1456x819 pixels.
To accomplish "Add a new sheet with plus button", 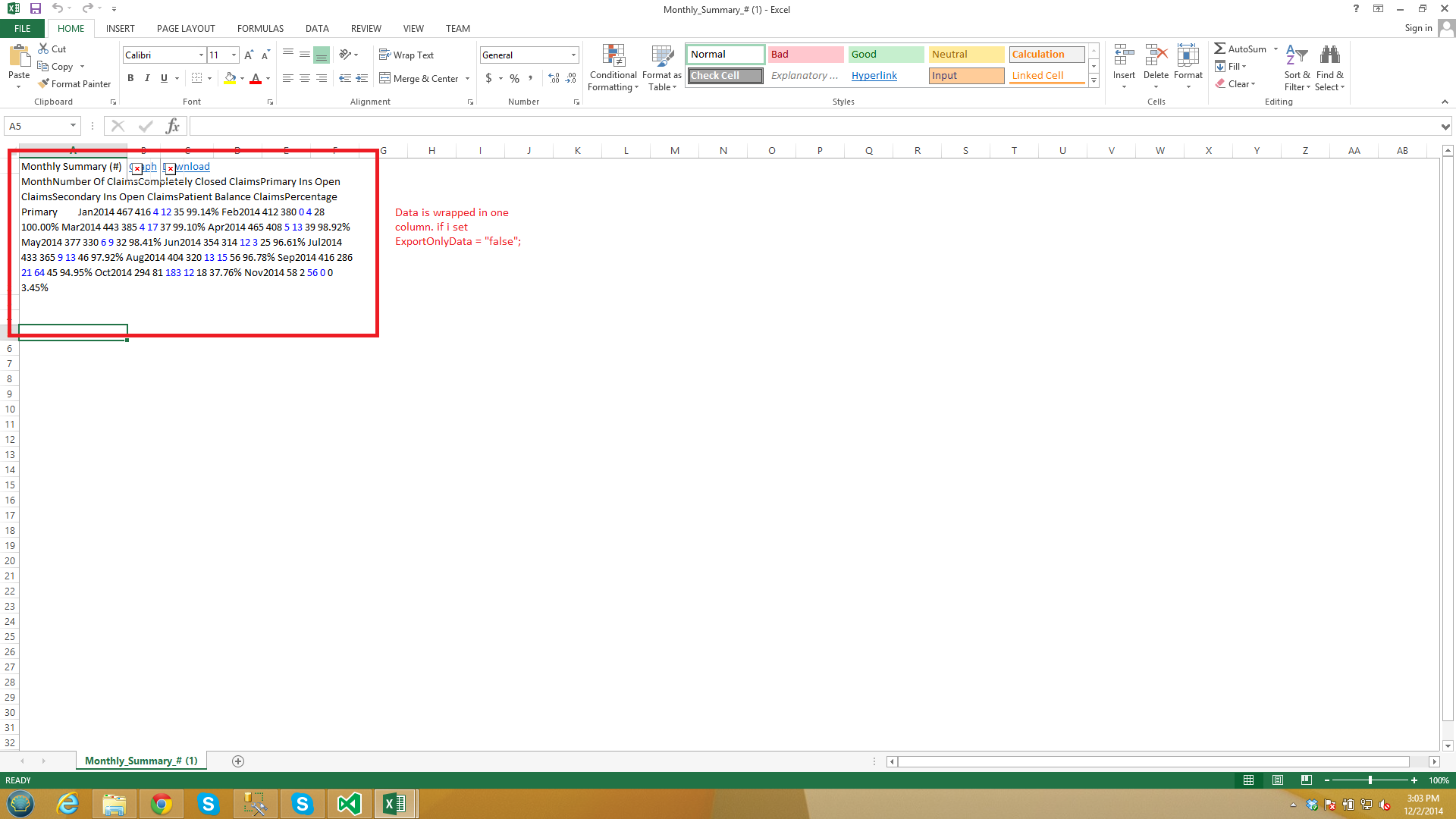I will (x=238, y=761).
